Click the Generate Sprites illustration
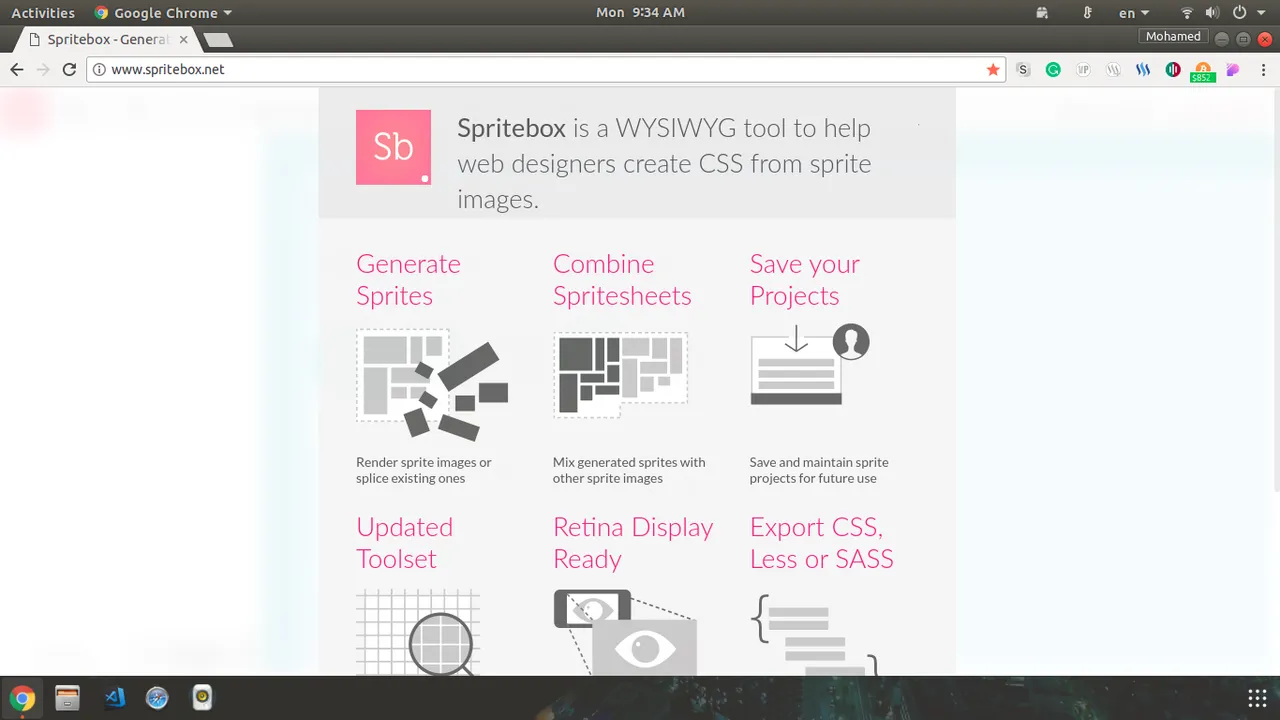The width and height of the screenshot is (1280, 720). [432, 385]
